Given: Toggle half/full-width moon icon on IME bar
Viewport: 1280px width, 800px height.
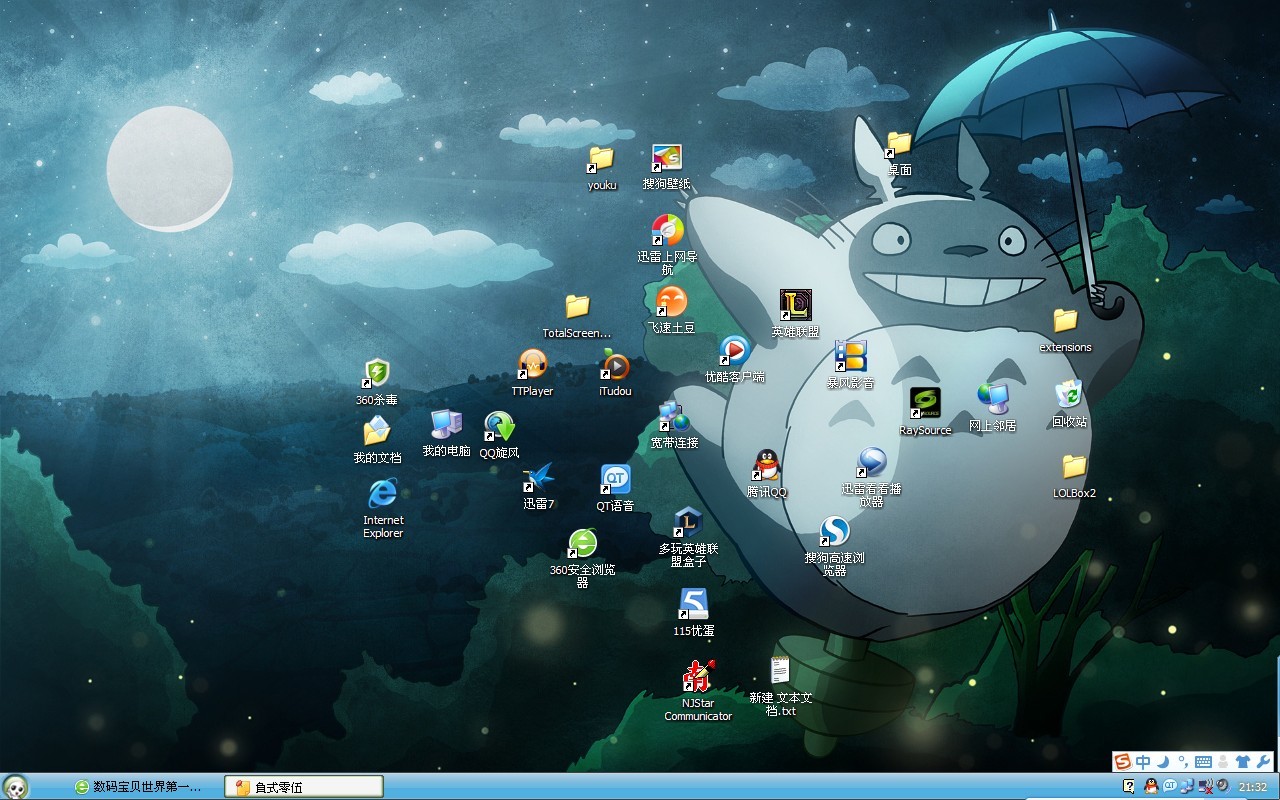Looking at the screenshot, I should click(x=1161, y=762).
